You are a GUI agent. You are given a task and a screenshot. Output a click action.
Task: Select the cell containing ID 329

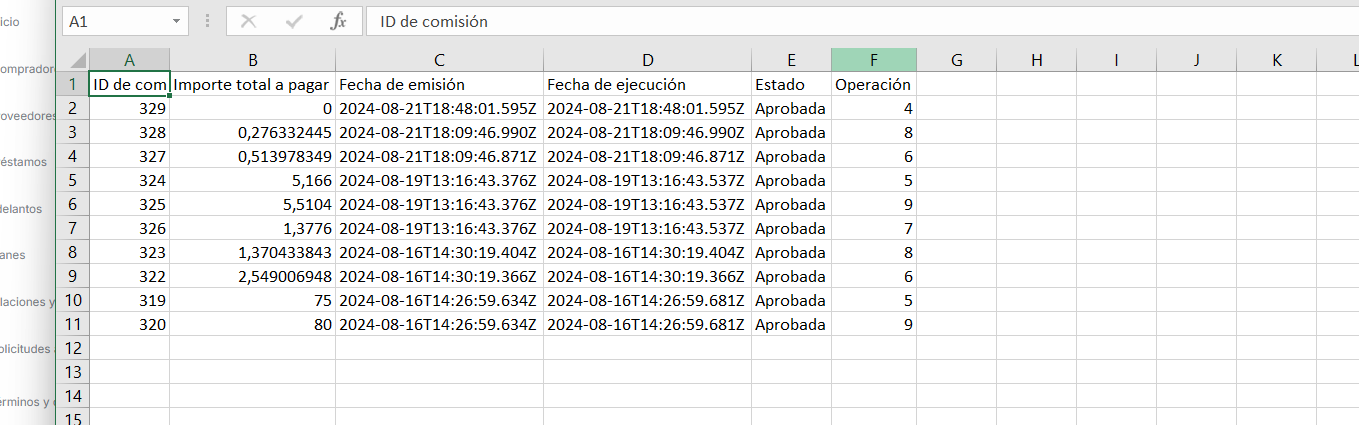[129, 108]
